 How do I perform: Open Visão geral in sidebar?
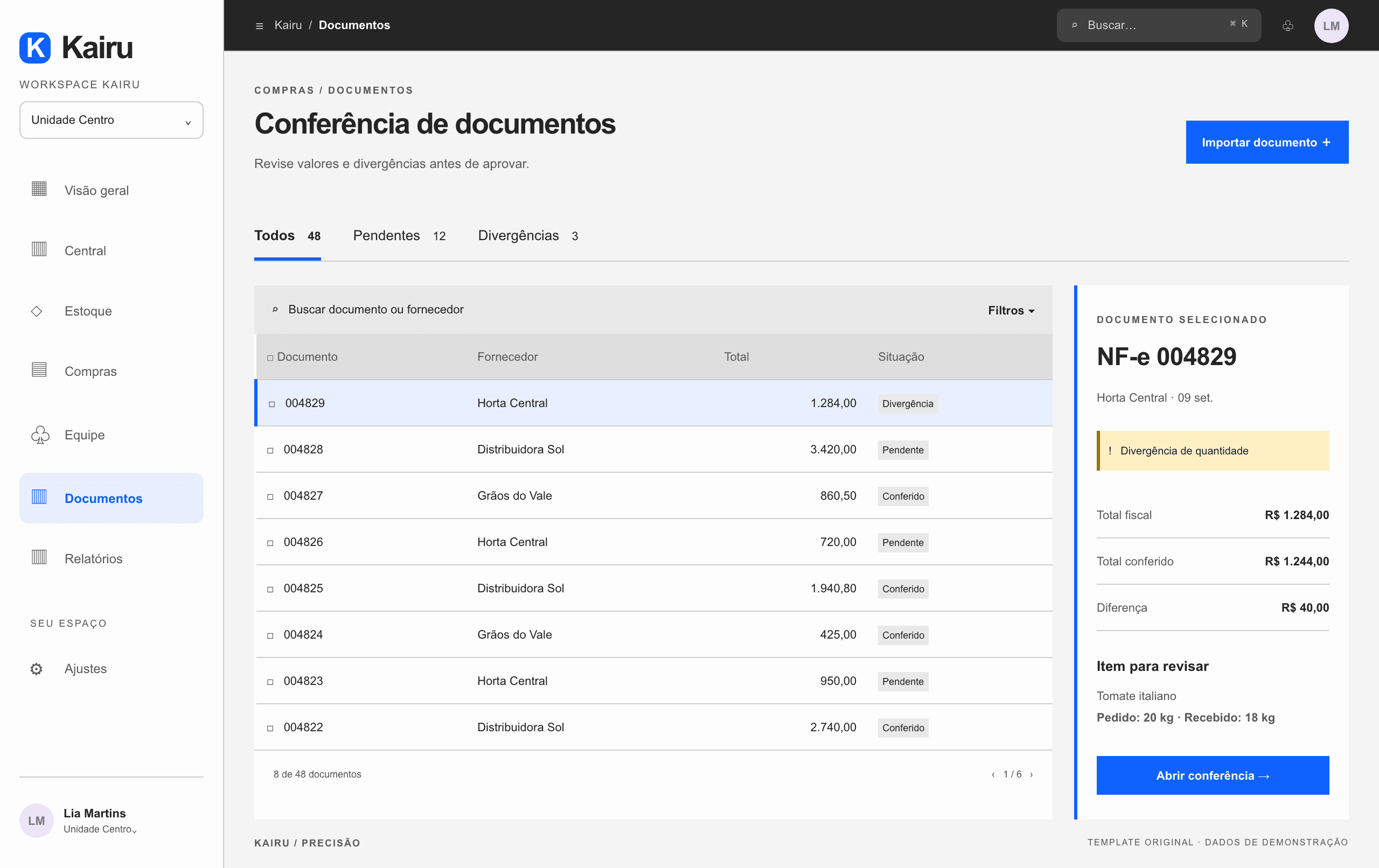tap(111, 190)
